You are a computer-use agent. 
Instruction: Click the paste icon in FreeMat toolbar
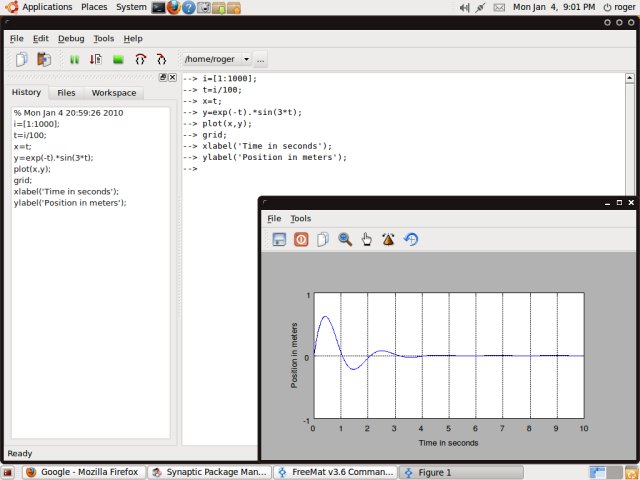click(44, 60)
